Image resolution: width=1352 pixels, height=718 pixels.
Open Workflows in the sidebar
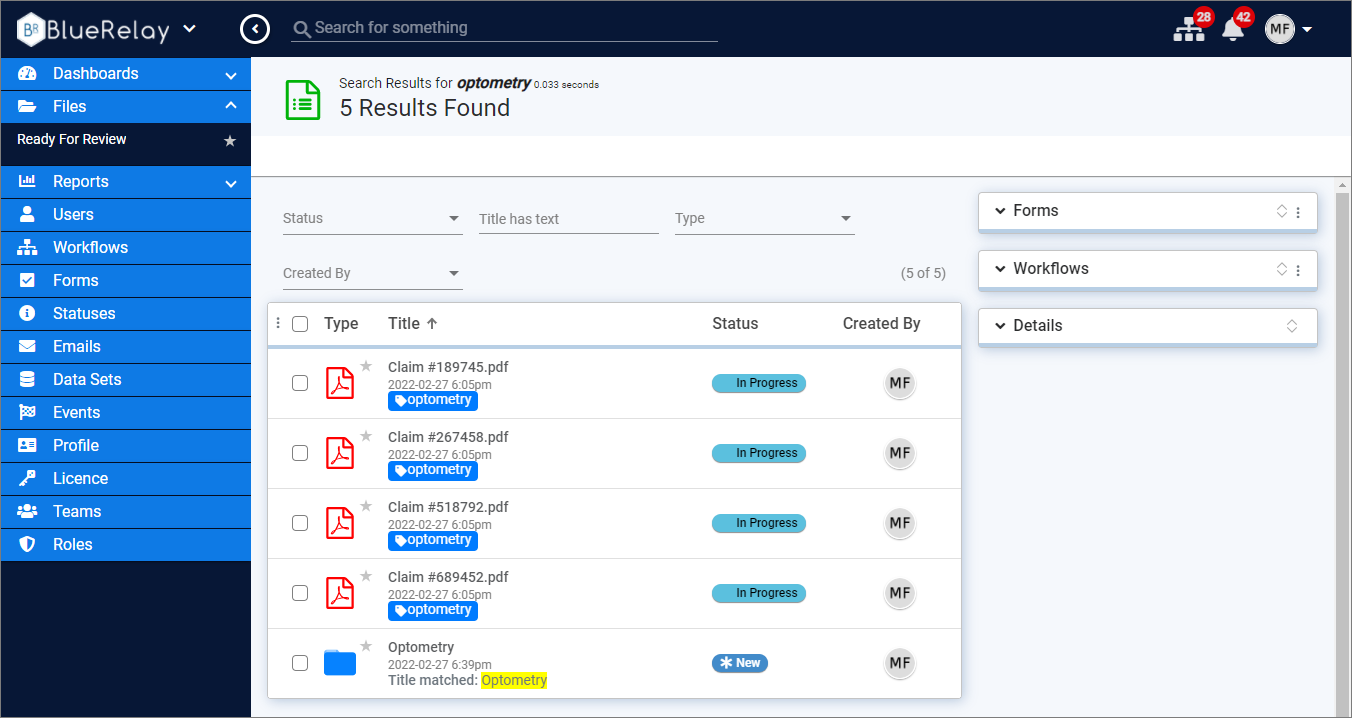[125, 247]
